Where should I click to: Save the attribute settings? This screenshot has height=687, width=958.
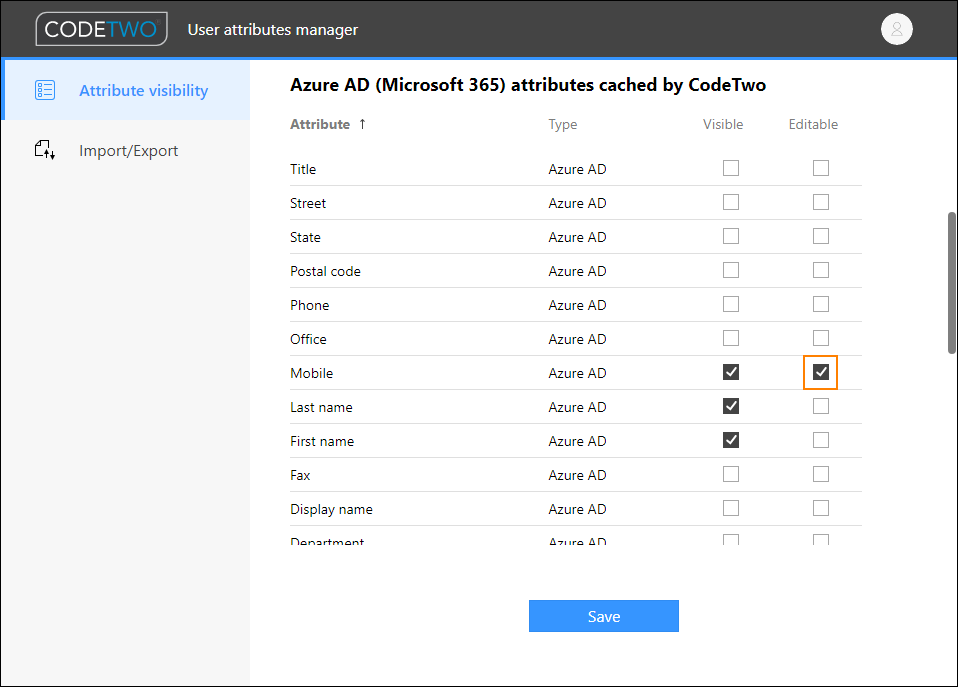(x=604, y=616)
